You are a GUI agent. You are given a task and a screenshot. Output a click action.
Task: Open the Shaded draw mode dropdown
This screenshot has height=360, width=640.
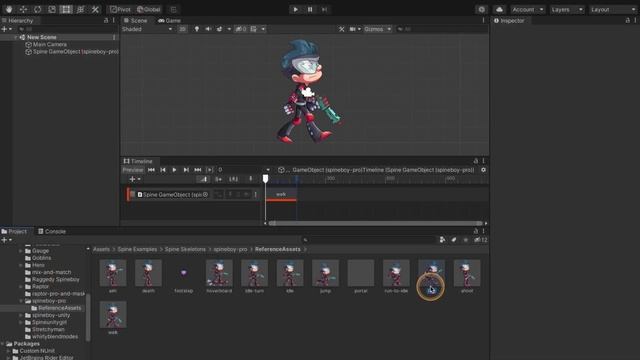[147, 29]
